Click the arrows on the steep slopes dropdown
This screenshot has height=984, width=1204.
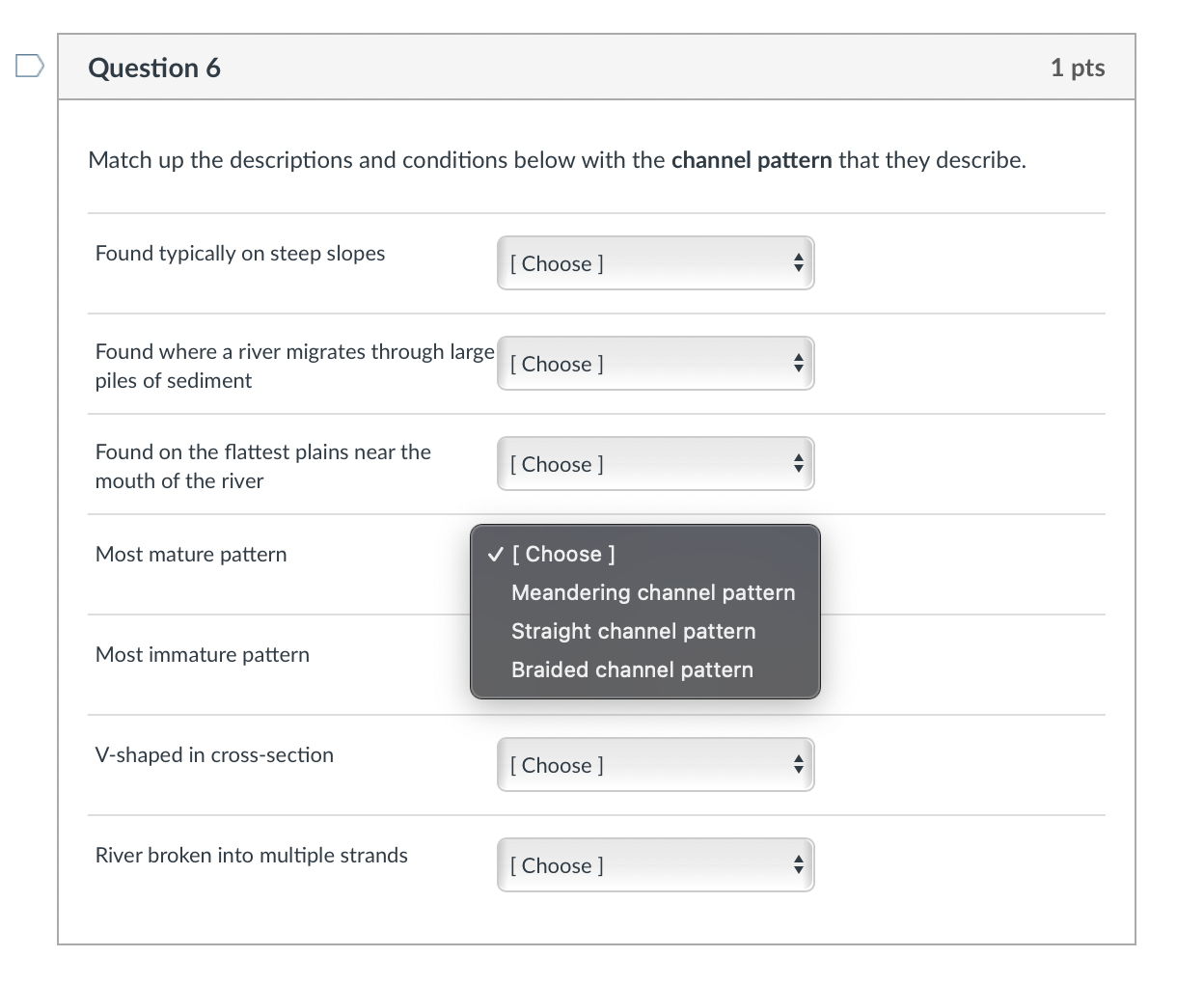(x=798, y=263)
